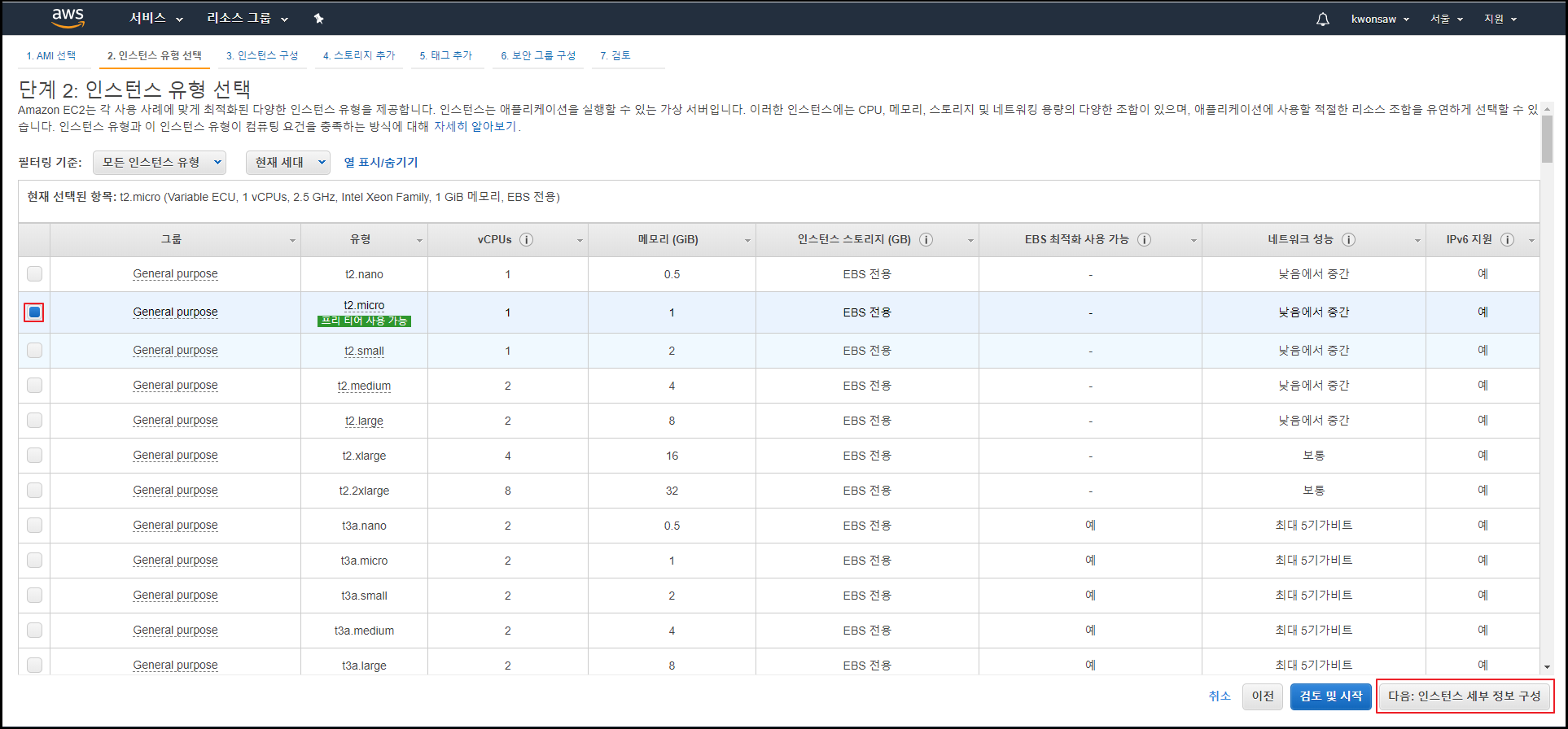Click the vertical scrollbar thumb
Screen dimensions: 1568x729
1547,139
